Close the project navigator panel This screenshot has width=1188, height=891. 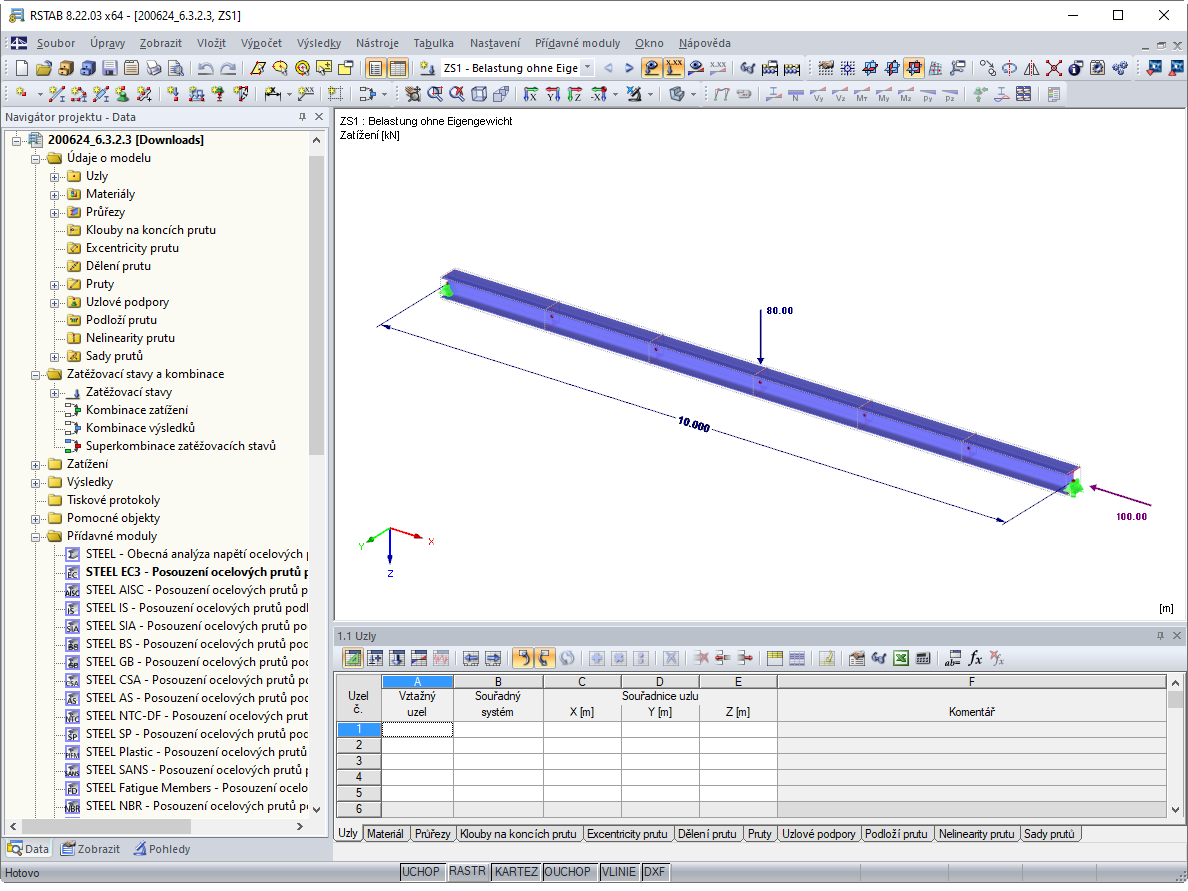click(319, 117)
